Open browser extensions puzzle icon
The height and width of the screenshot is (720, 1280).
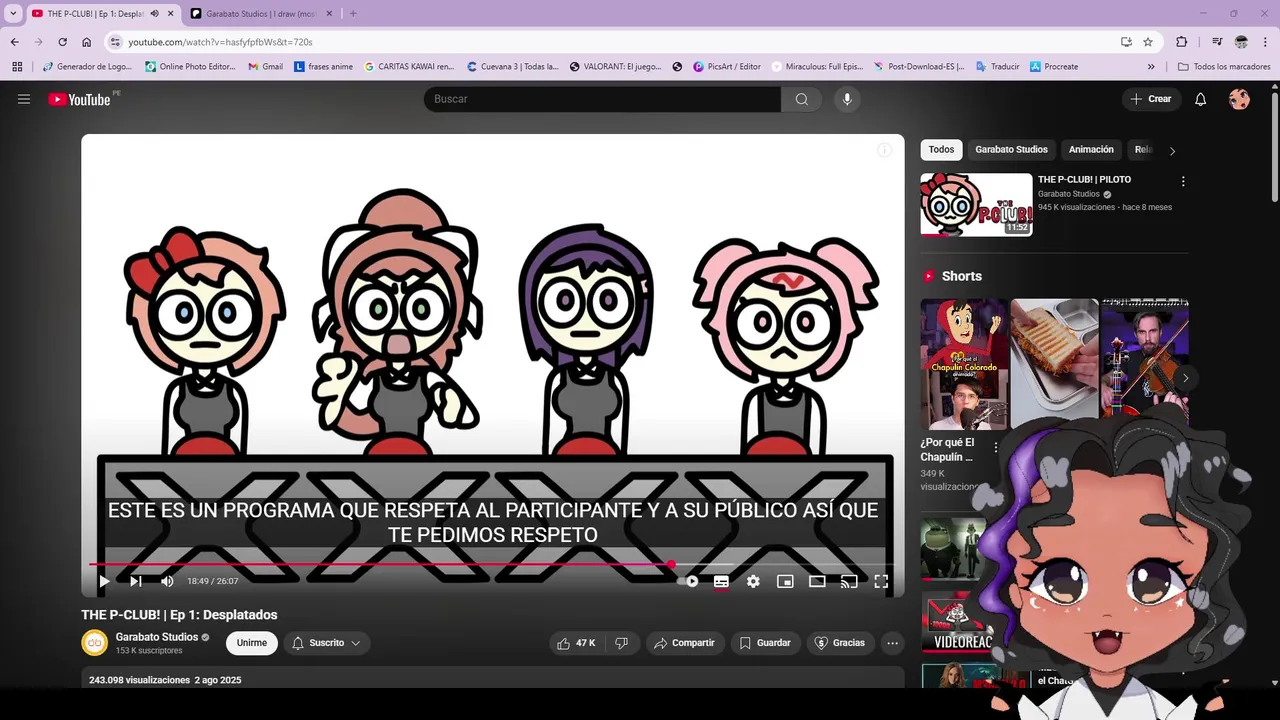click(x=1181, y=42)
